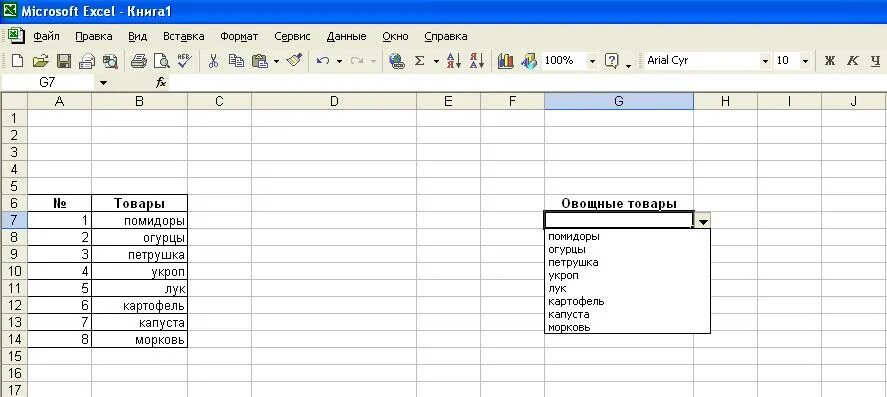The width and height of the screenshot is (887, 397).
Task: Choose картофель from dropdown list
Action: tap(627, 301)
